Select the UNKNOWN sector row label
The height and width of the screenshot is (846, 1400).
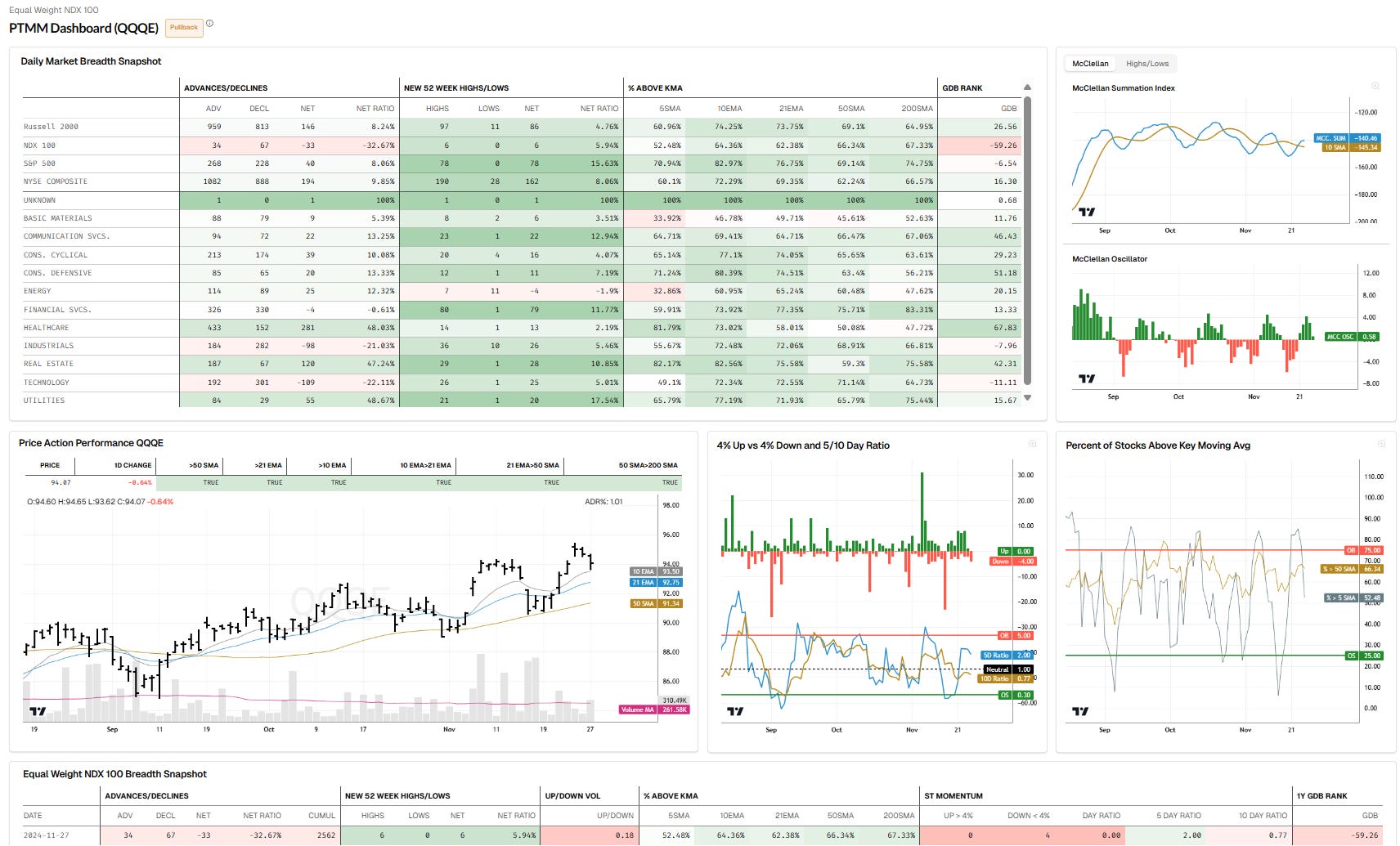click(39, 200)
